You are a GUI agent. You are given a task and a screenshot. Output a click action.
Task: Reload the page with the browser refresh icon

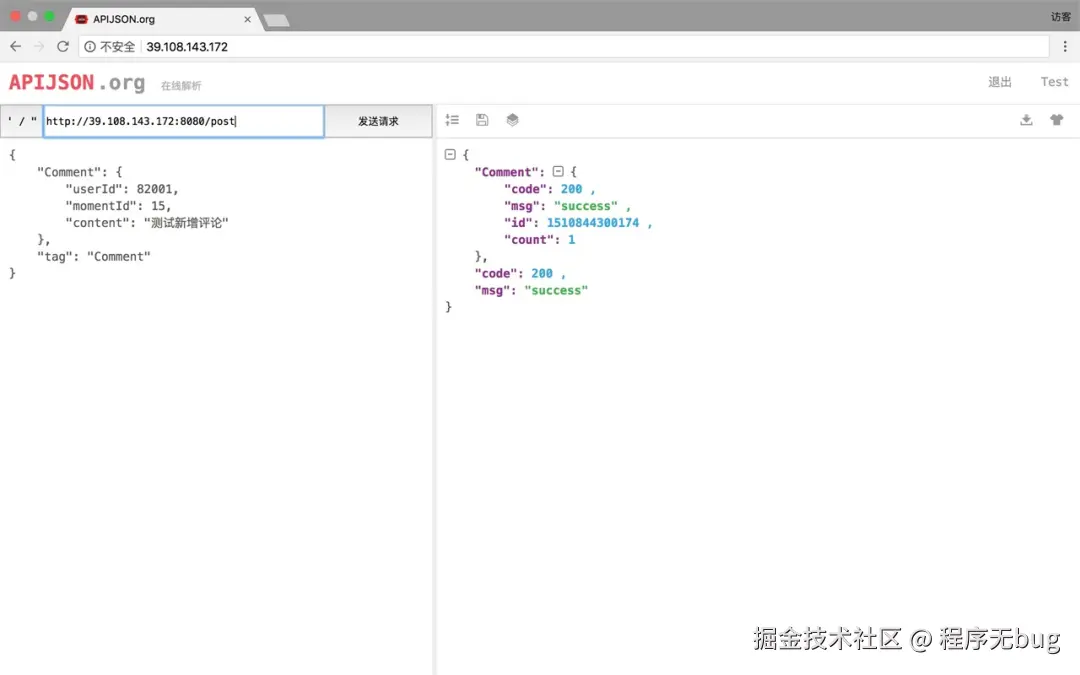tap(62, 46)
